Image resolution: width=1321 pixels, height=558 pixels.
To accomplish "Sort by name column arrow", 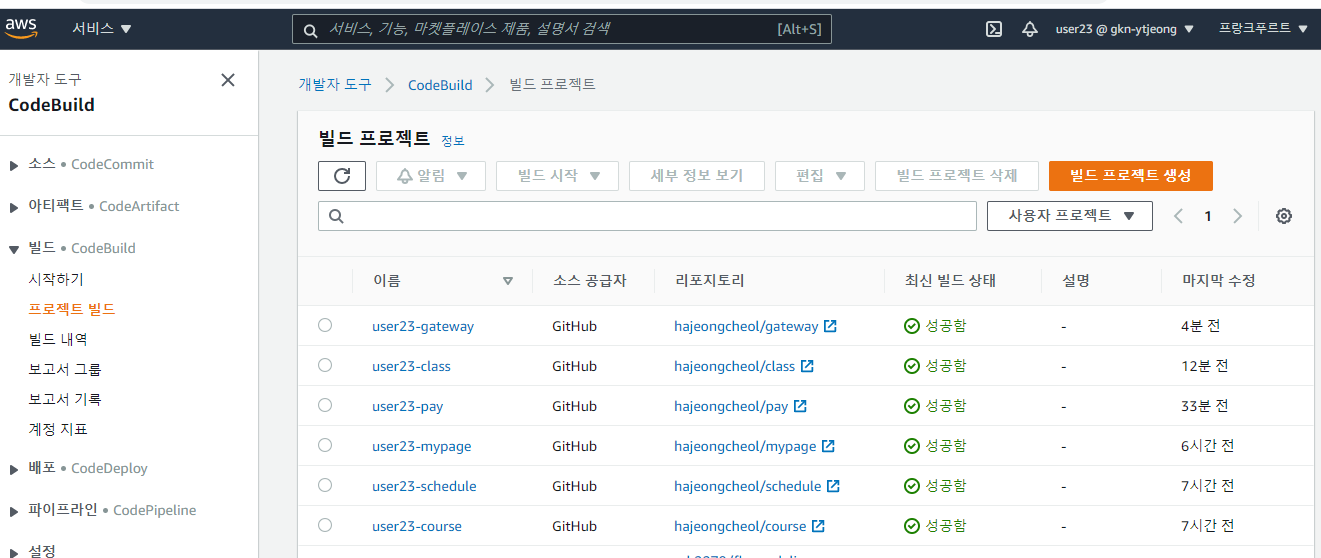I will 508,281.
